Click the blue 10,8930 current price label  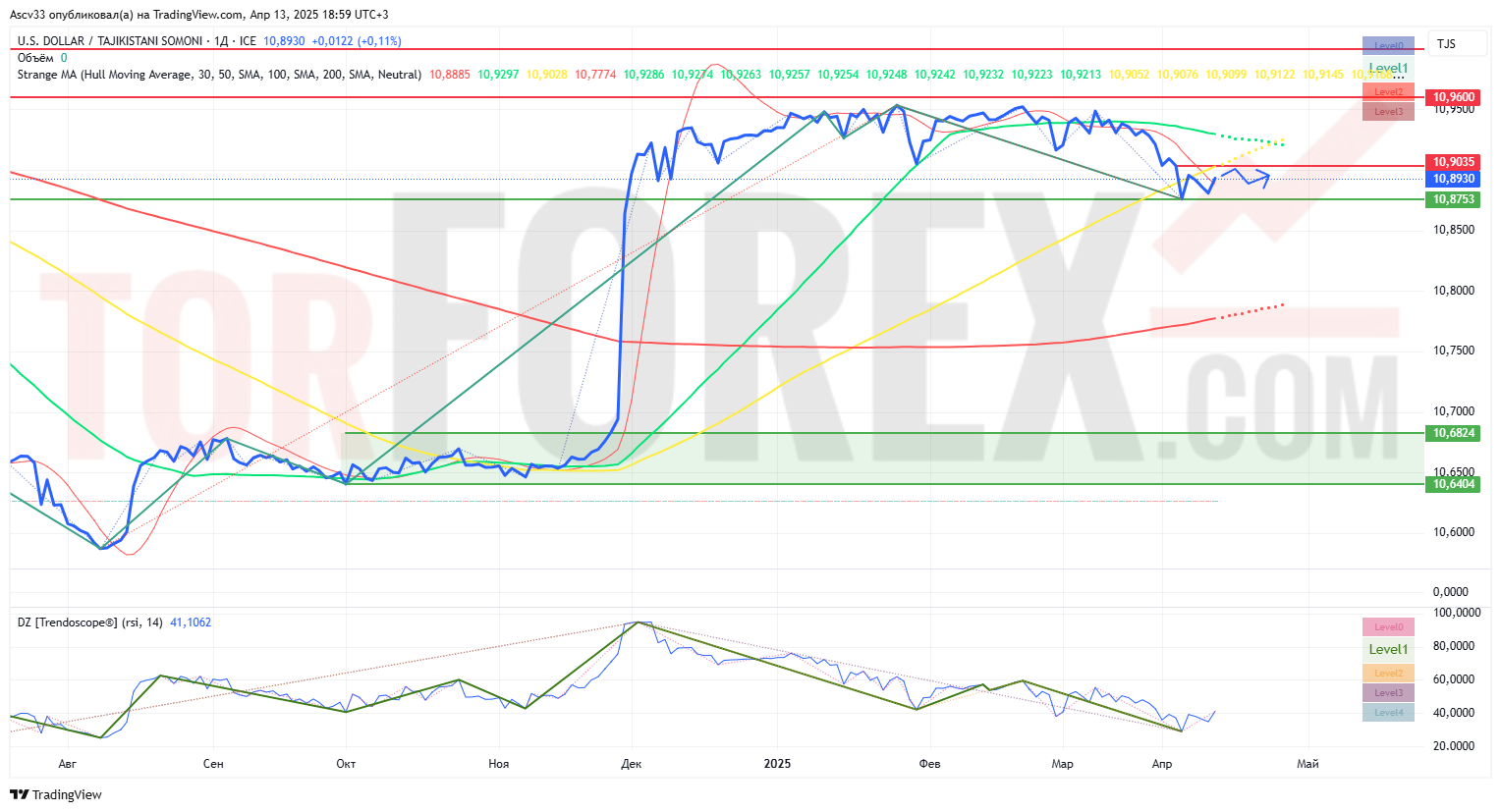(1453, 179)
